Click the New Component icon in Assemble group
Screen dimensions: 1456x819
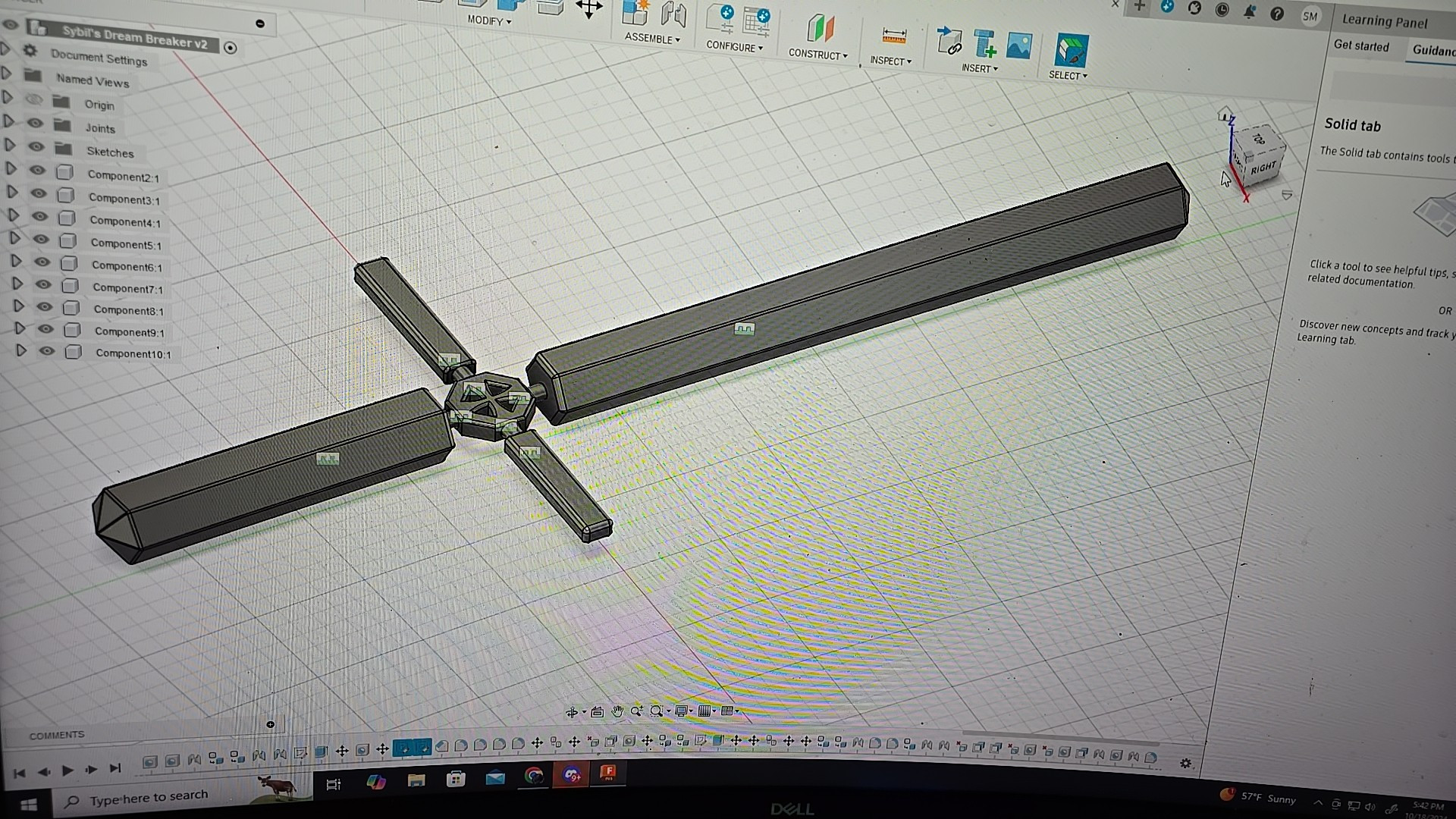tap(635, 13)
